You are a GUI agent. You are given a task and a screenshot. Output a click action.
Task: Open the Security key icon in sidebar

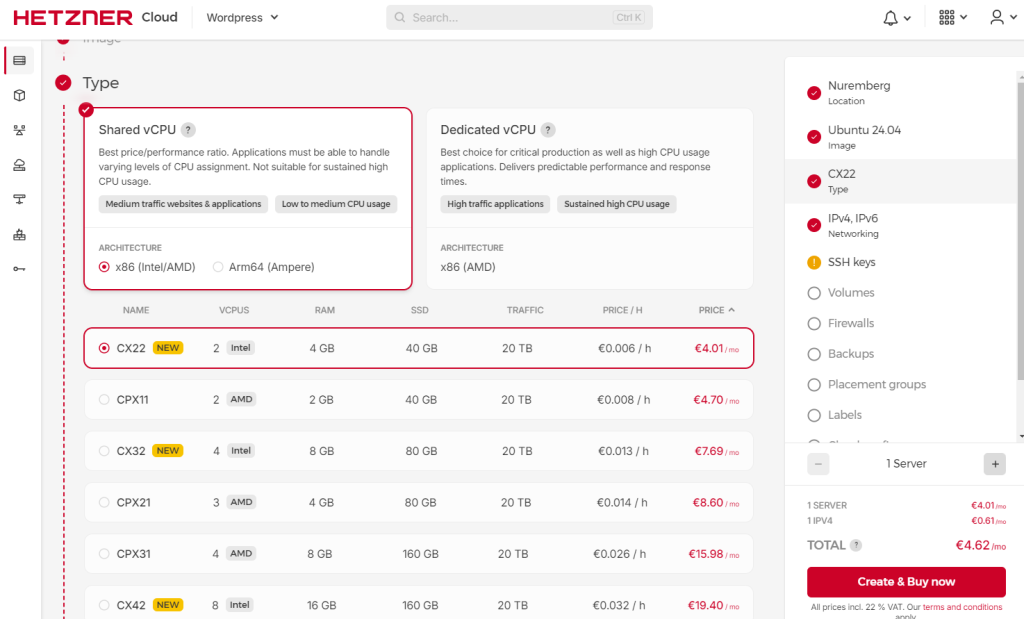[19, 269]
